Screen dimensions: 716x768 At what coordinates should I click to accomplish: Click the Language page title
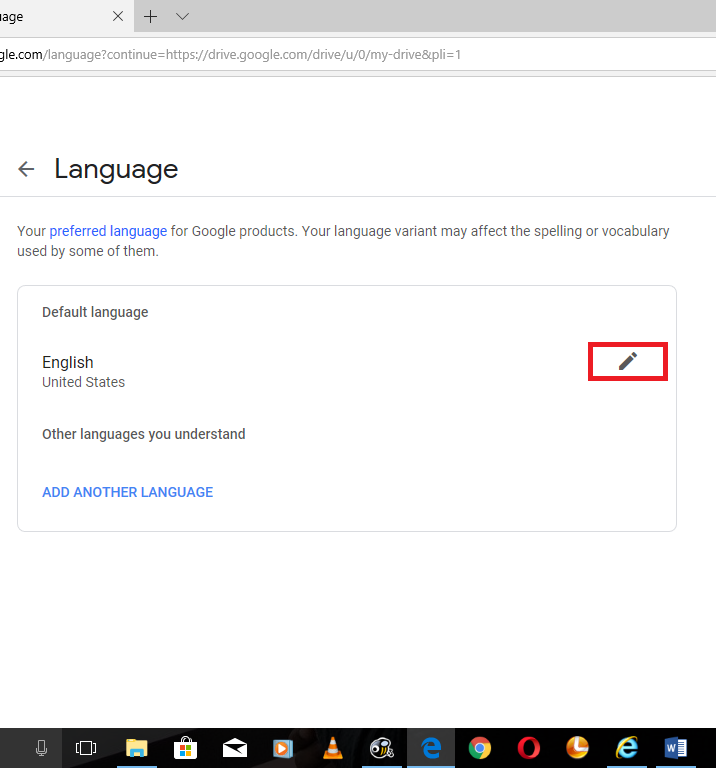pyautogui.click(x=116, y=169)
